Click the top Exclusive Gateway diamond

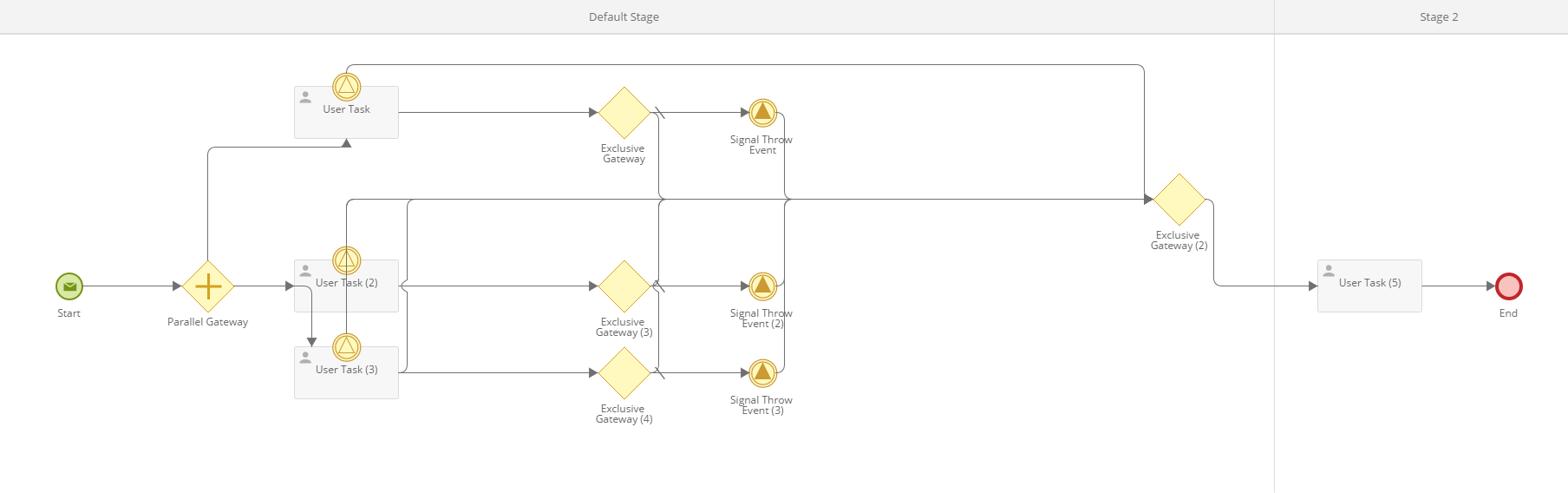pyautogui.click(x=624, y=112)
